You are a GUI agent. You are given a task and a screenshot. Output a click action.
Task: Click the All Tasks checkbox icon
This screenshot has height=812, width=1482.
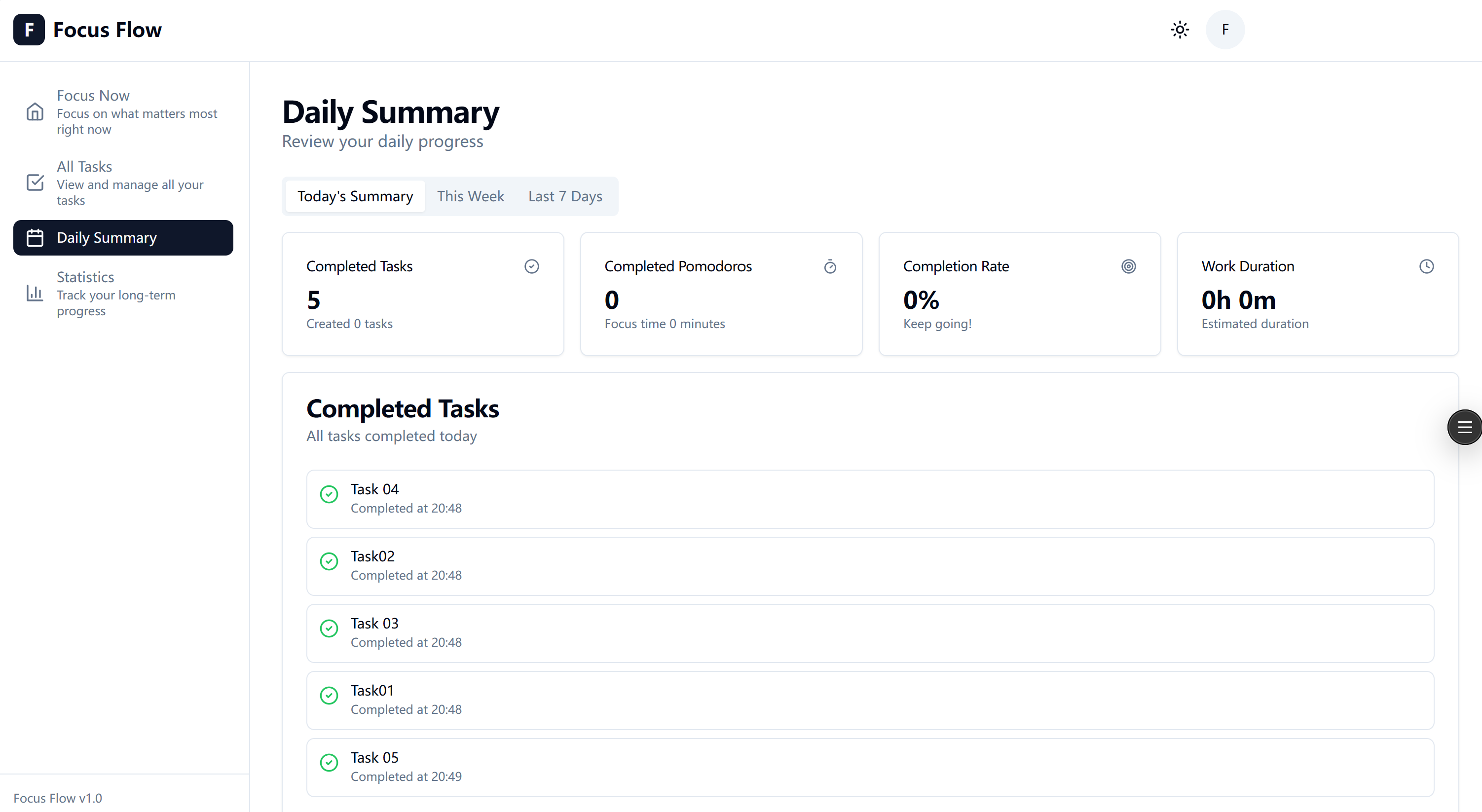point(35,183)
